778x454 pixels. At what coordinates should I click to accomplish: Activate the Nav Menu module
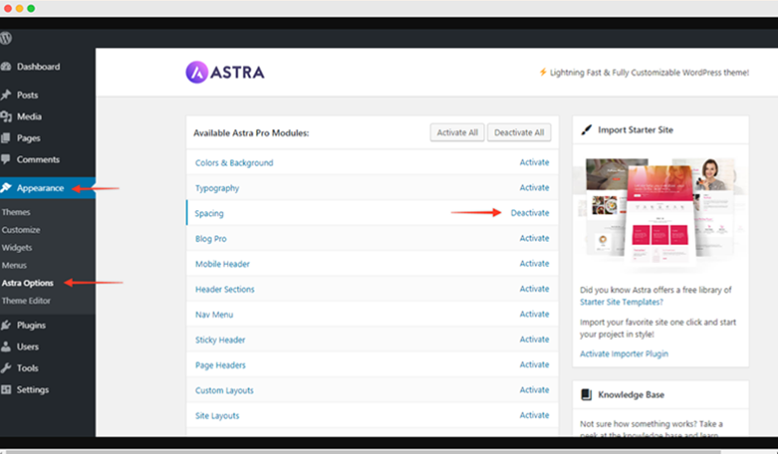(x=534, y=314)
